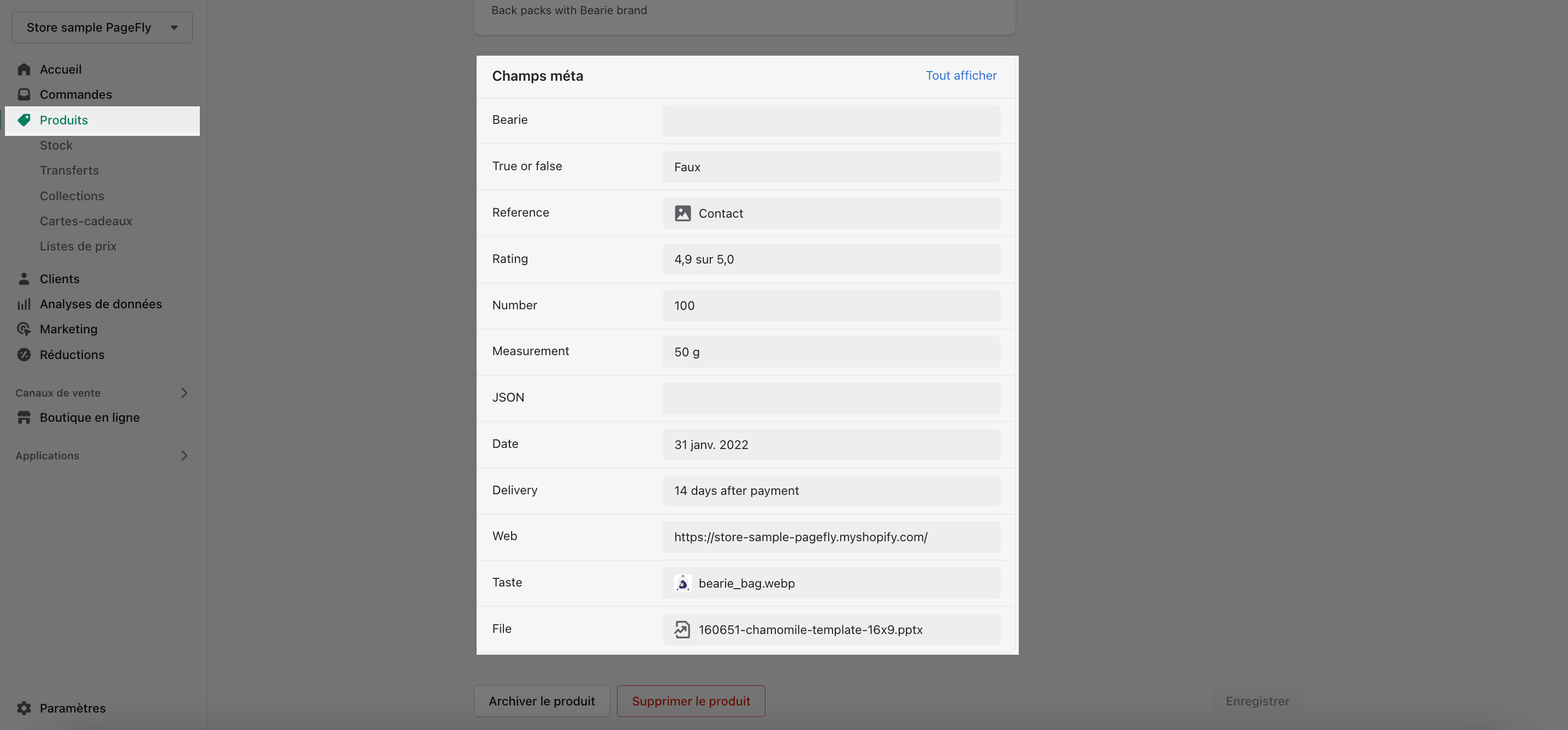The image size is (1568, 730).
Task: Click the Analyses de données bar chart icon
Action: point(23,304)
